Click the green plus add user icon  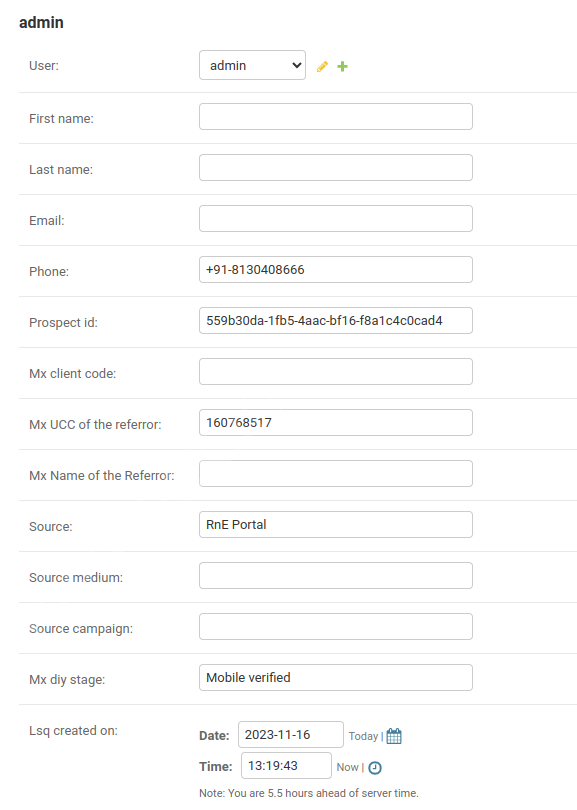[342, 66]
